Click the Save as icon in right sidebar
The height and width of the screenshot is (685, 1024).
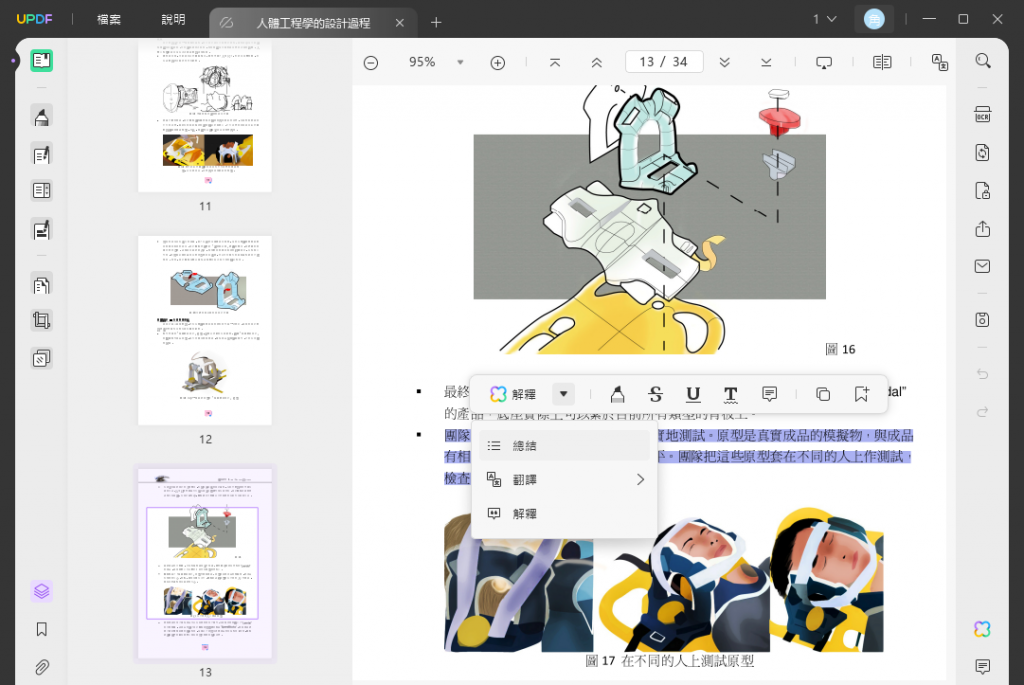pos(982,319)
